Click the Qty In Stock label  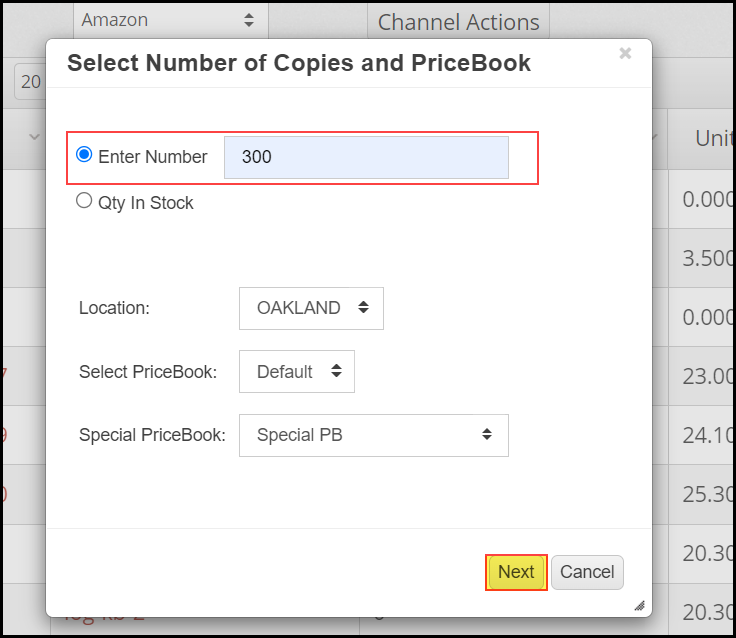point(146,203)
